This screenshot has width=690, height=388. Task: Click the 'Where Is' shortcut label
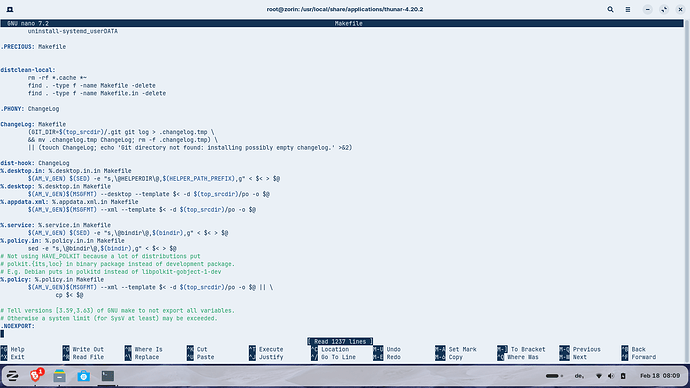click(148, 349)
